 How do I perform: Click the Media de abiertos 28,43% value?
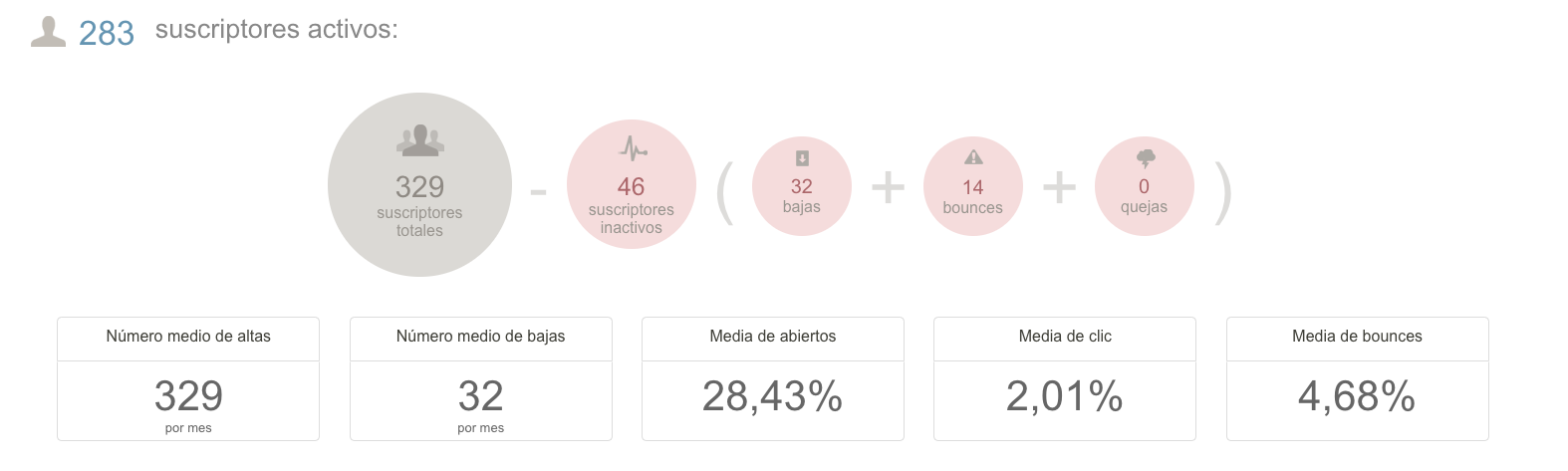(772, 396)
